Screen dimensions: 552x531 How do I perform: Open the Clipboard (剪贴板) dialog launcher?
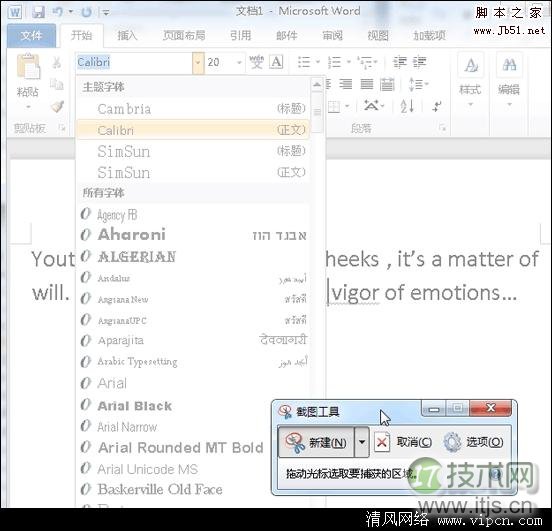(62, 128)
